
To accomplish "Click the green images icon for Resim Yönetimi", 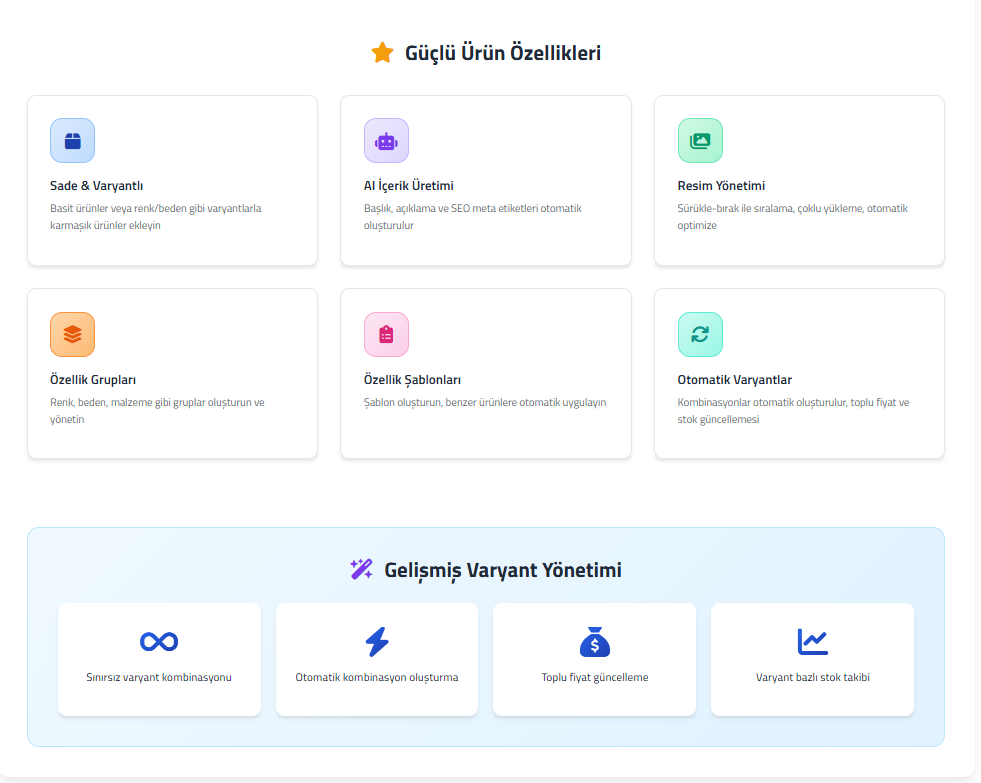I will 700,141.
